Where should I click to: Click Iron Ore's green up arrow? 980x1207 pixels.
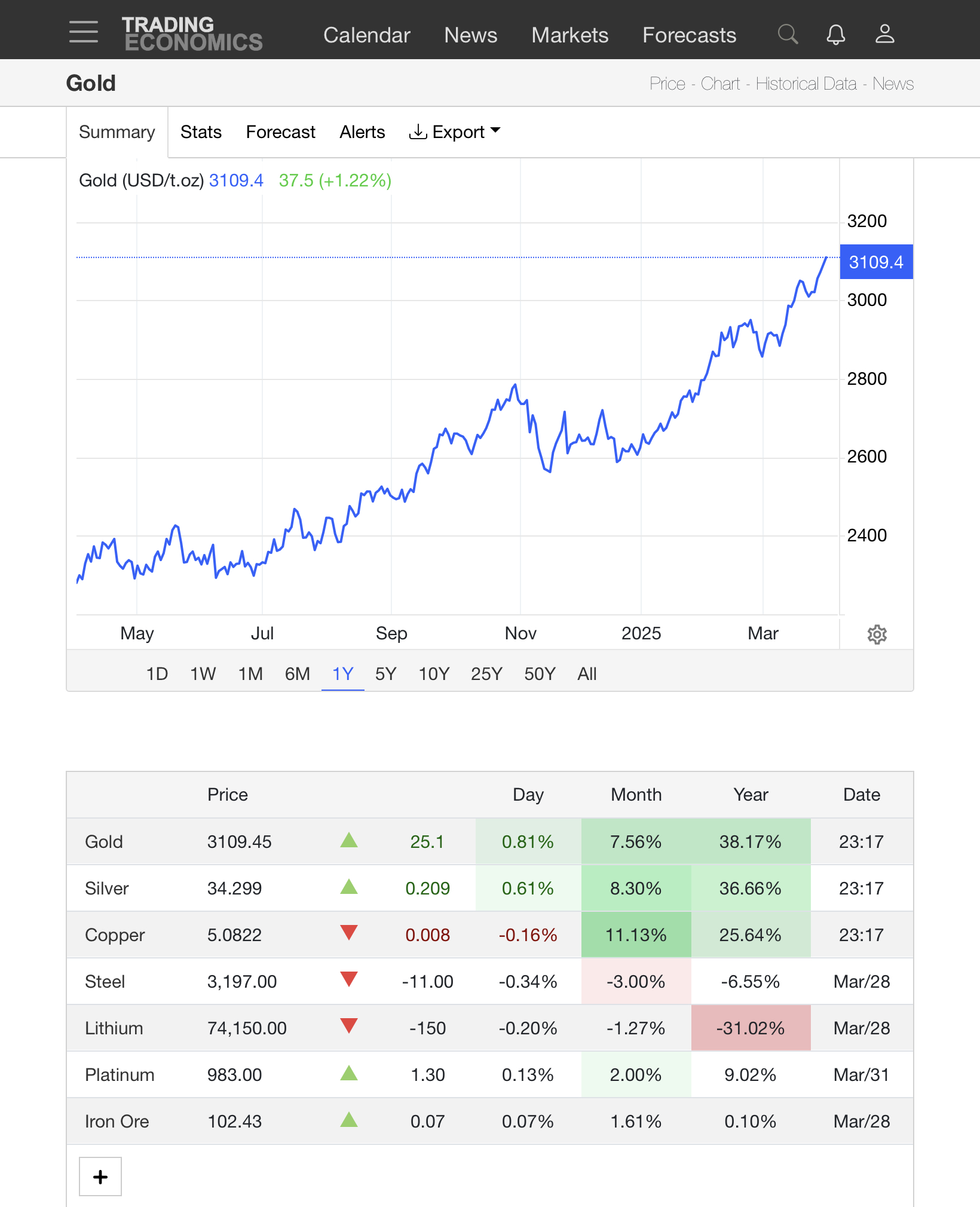(x=349, y=1120)
